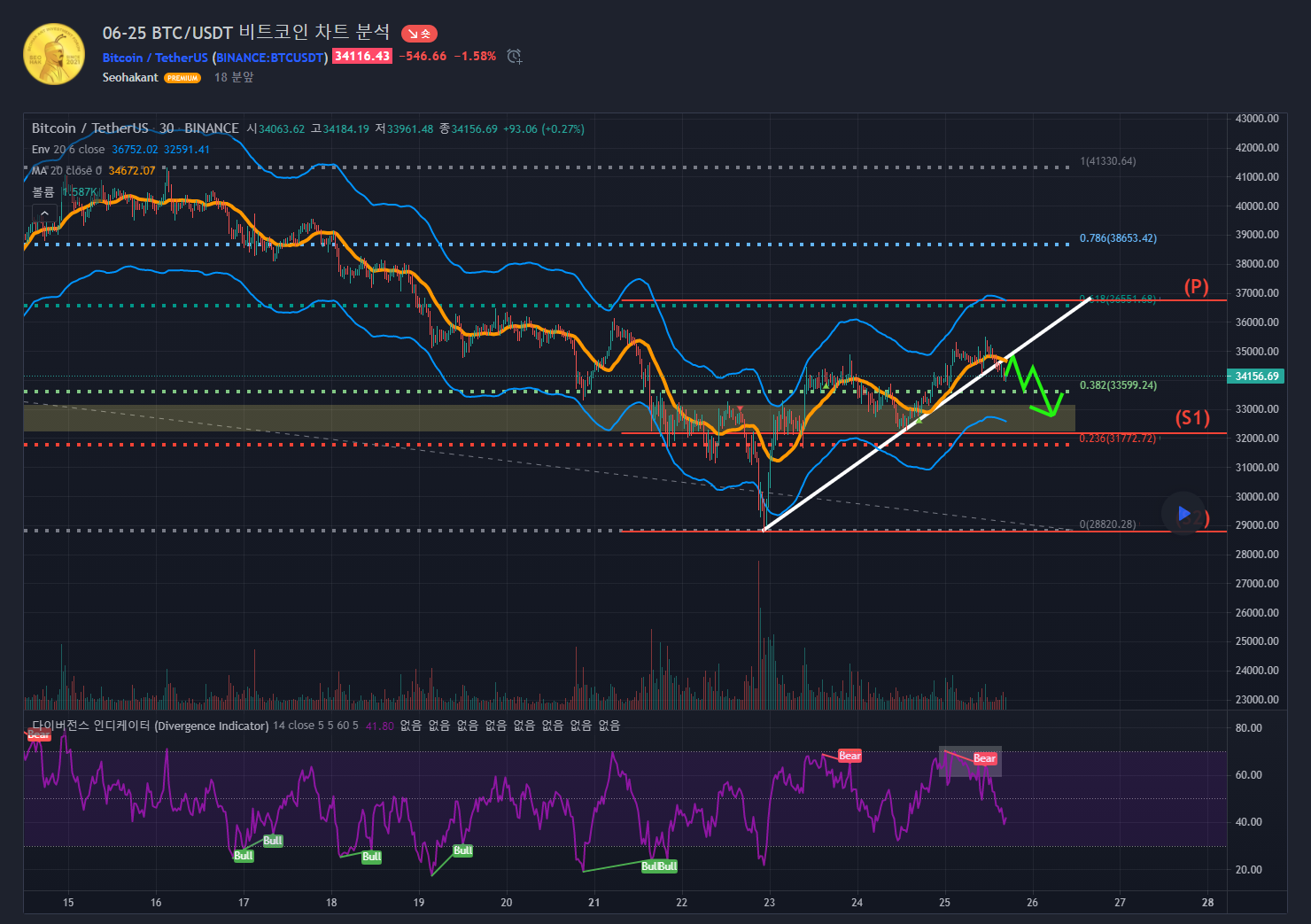The height and width of the screenshot is (924, 1311).
Task: Click the current price label 34156.69 on axis
Action: pyautogui.click(x=1257, y=377)
